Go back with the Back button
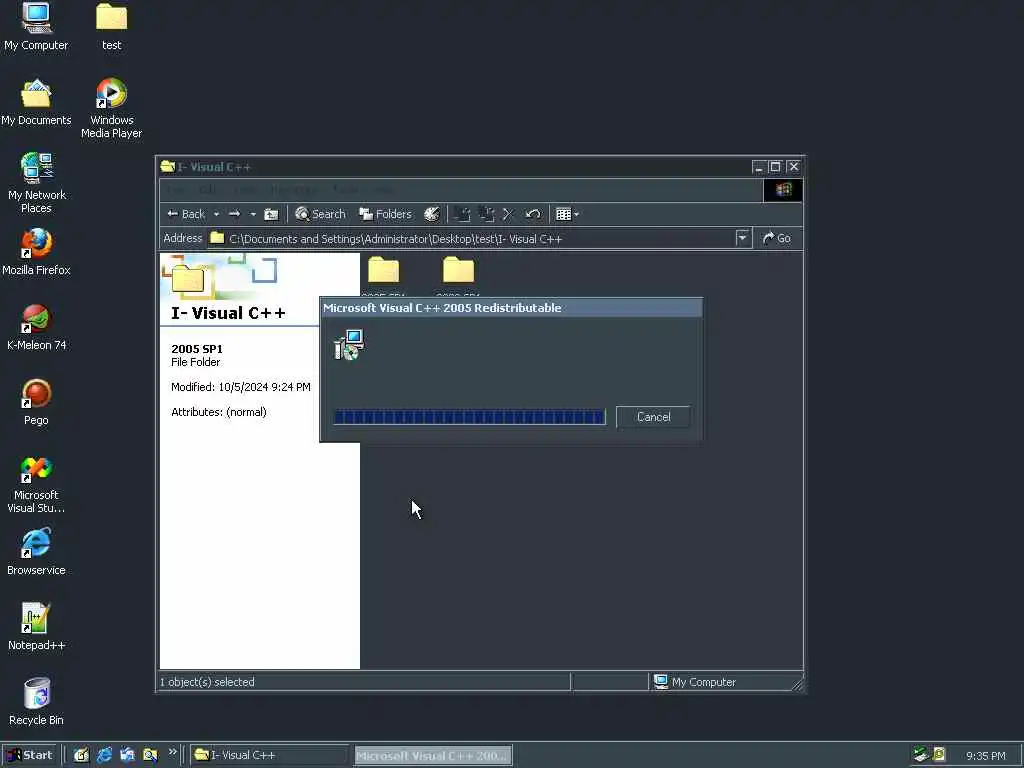The width and height of the screenshot is (1024, 768). click(186, 214)
